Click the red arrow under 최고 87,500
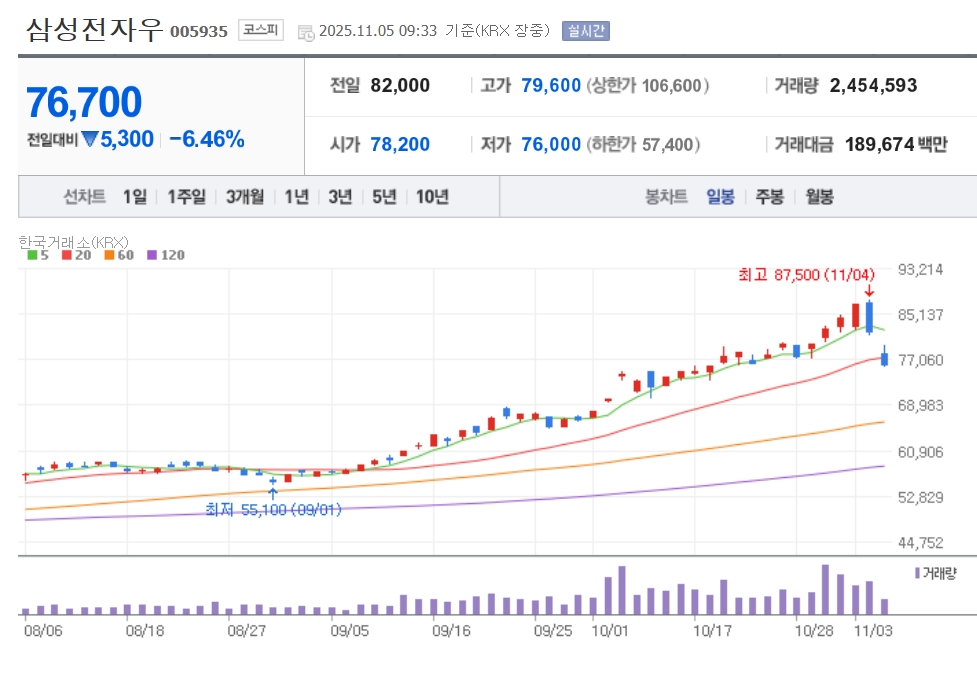This screenshot has height=673, width=977. coord(869,291)
